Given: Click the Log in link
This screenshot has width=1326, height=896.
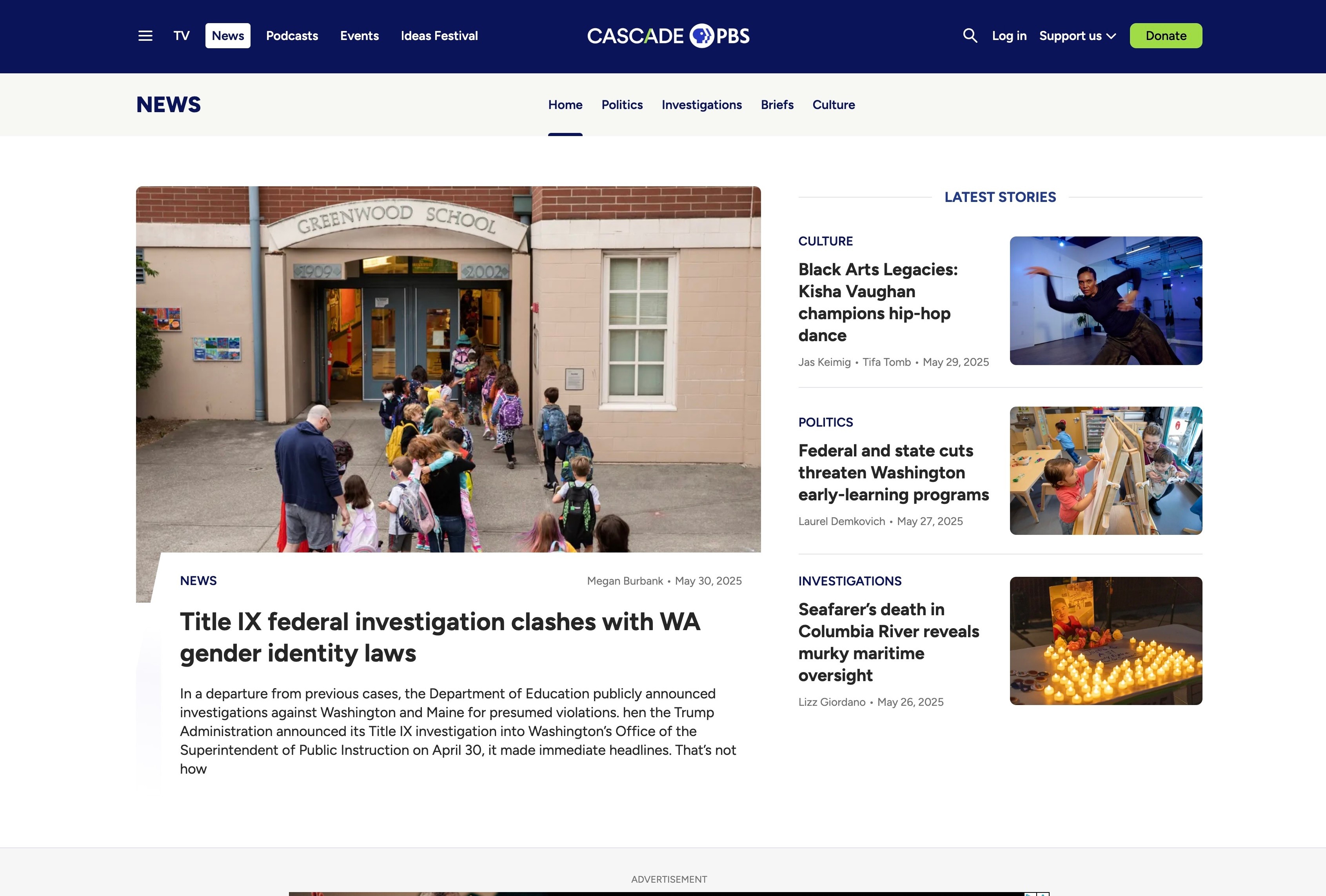Looking at the screenshot, I should (x=1009, y=36).
